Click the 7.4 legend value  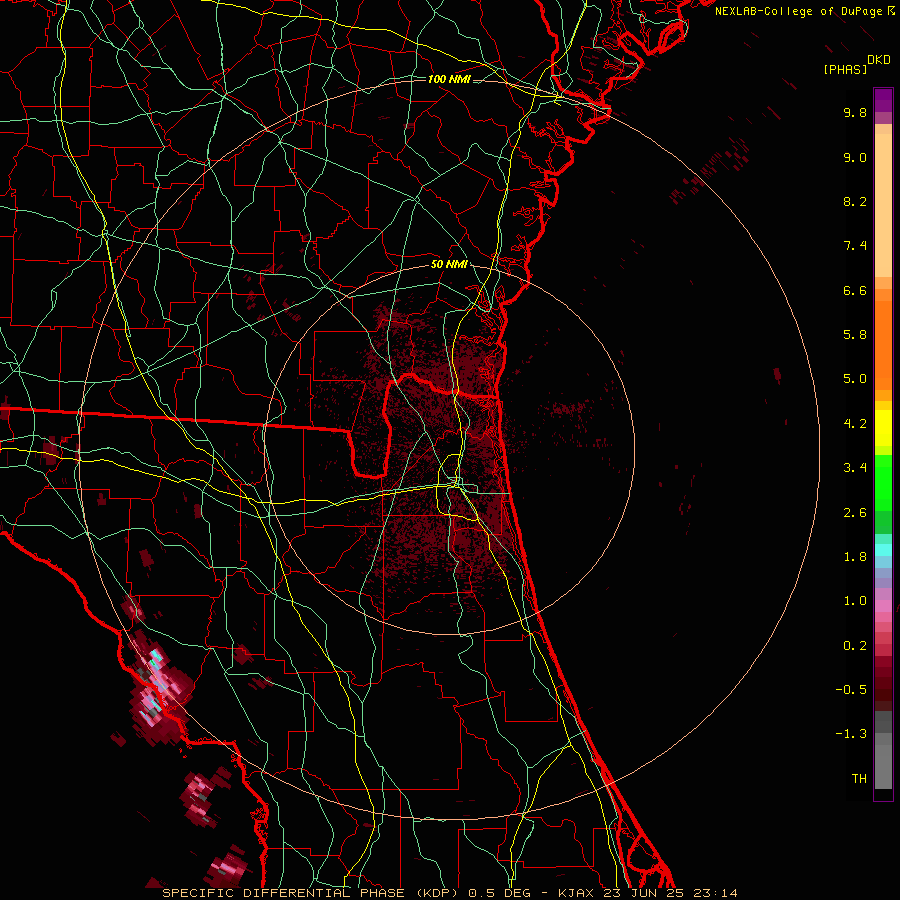point(855,246)
